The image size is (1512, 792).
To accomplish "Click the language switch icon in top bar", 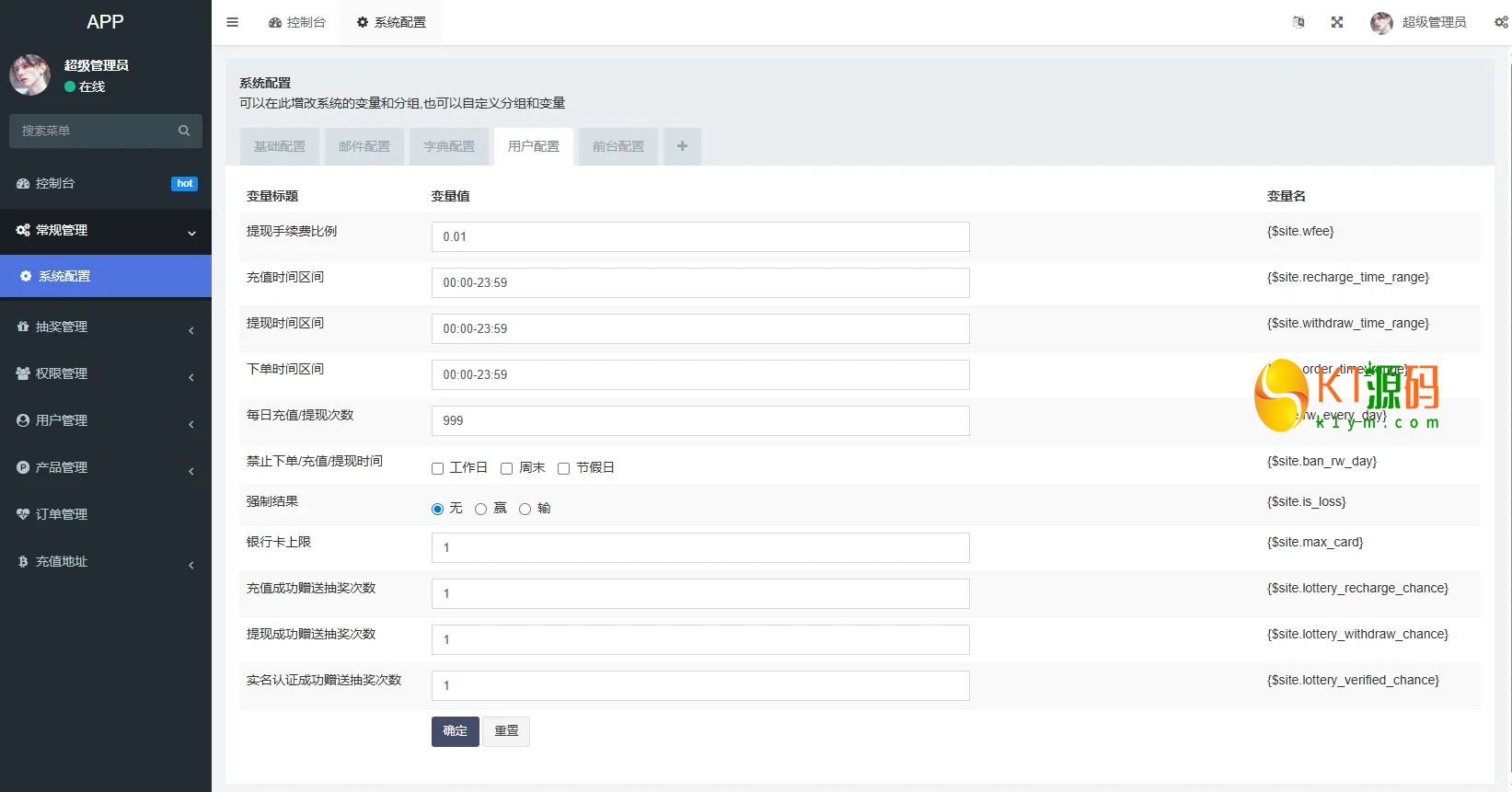I will (x=1298, y=22).
